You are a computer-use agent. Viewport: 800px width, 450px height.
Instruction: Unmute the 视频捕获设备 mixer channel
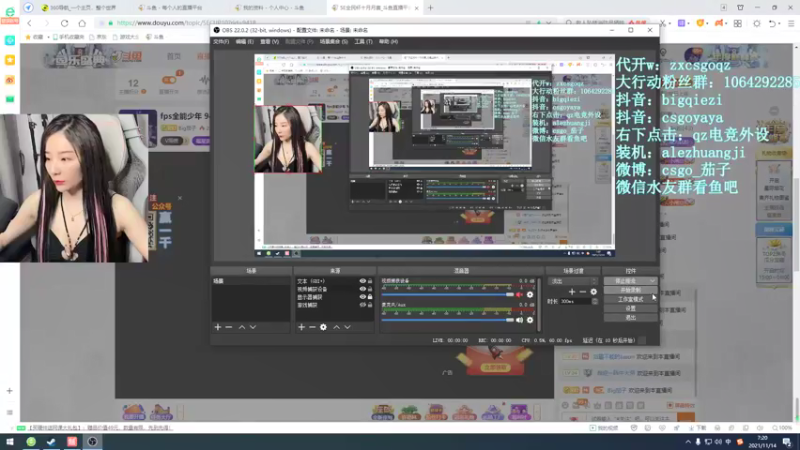pos(519,294)
